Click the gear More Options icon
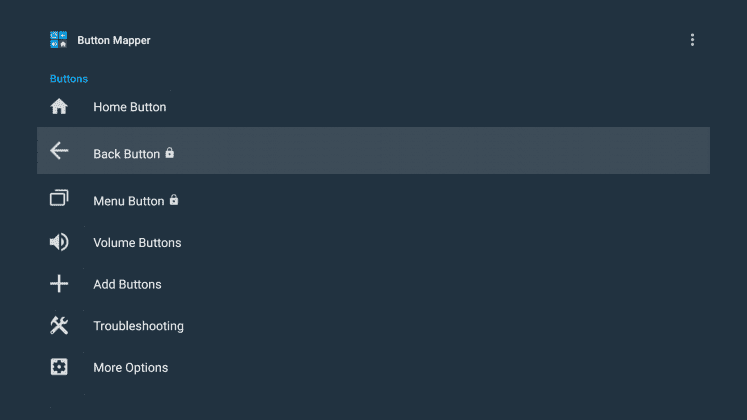This screenshot has height=420, width=747. pos(59,367)
